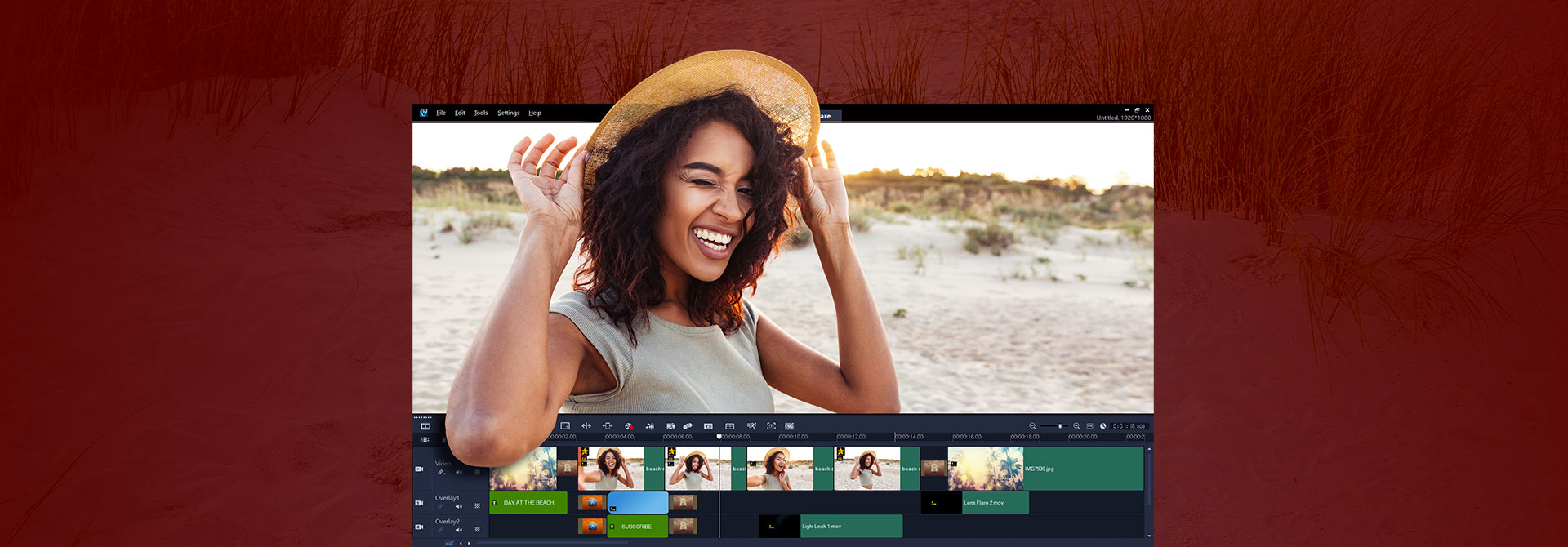This screenshot has height=547, width=1568.
Task: Select the DAY AT THE BEACH title clip
Action: point(528,503)
